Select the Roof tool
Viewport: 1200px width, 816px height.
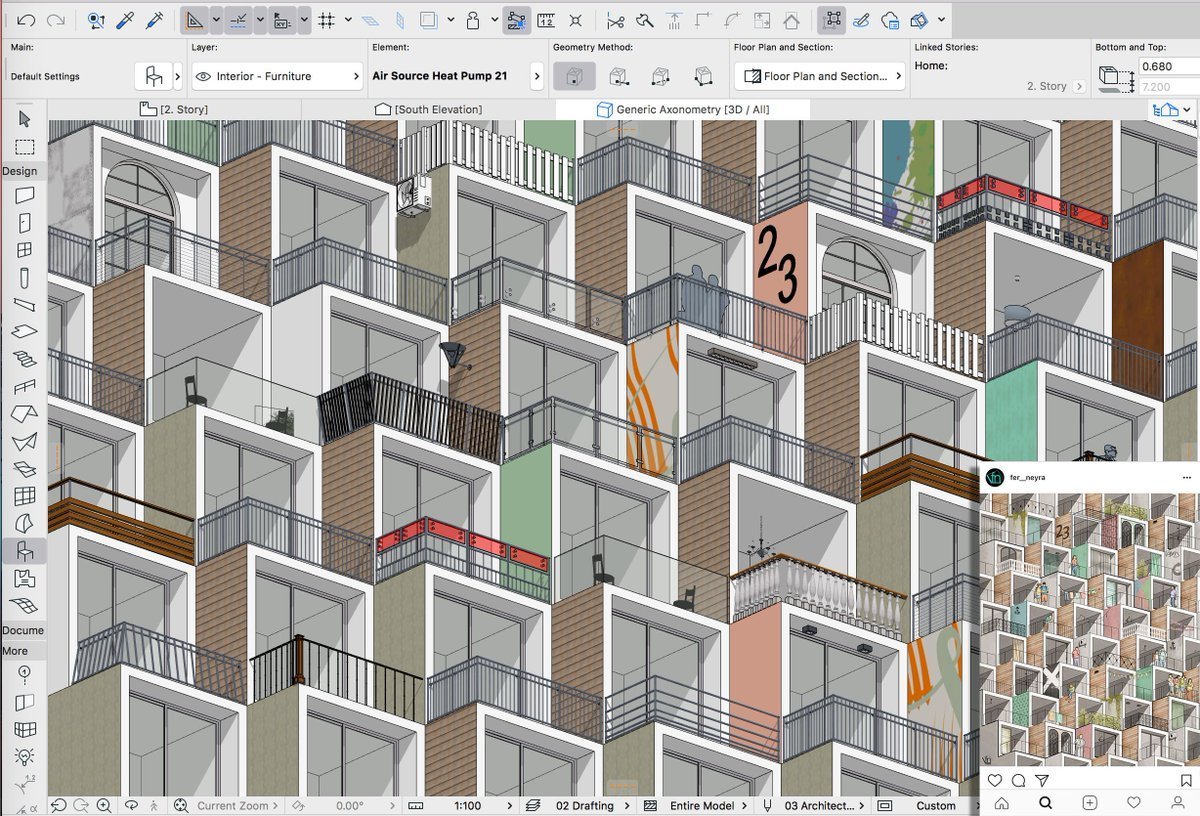tap(24, 414)
